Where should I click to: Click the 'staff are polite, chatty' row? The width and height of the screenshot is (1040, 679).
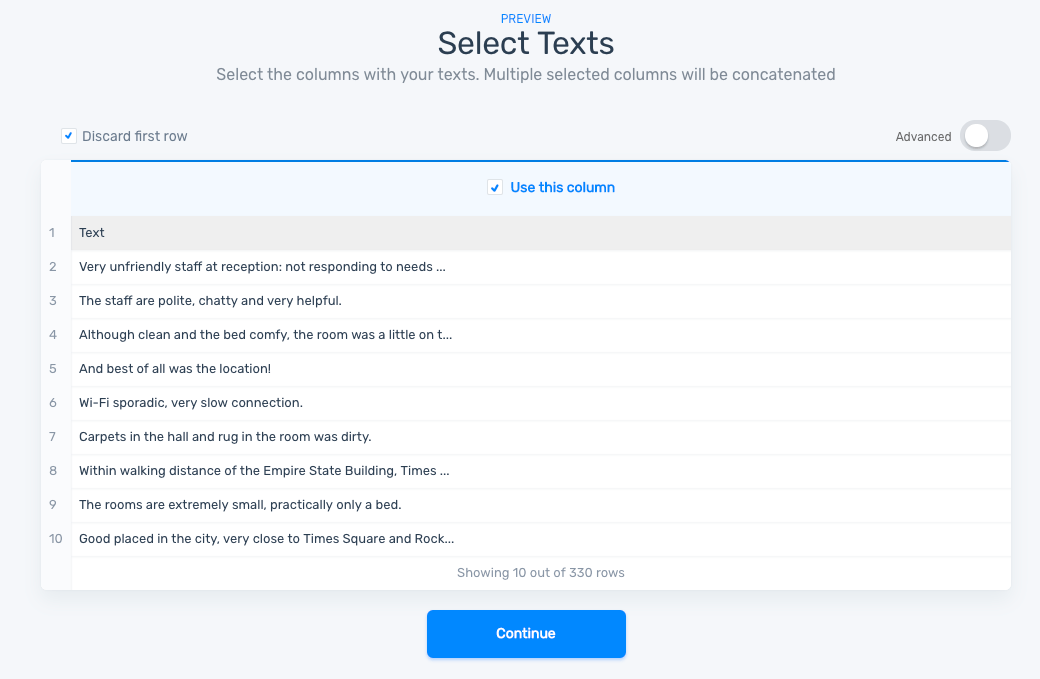pos(210,301)
